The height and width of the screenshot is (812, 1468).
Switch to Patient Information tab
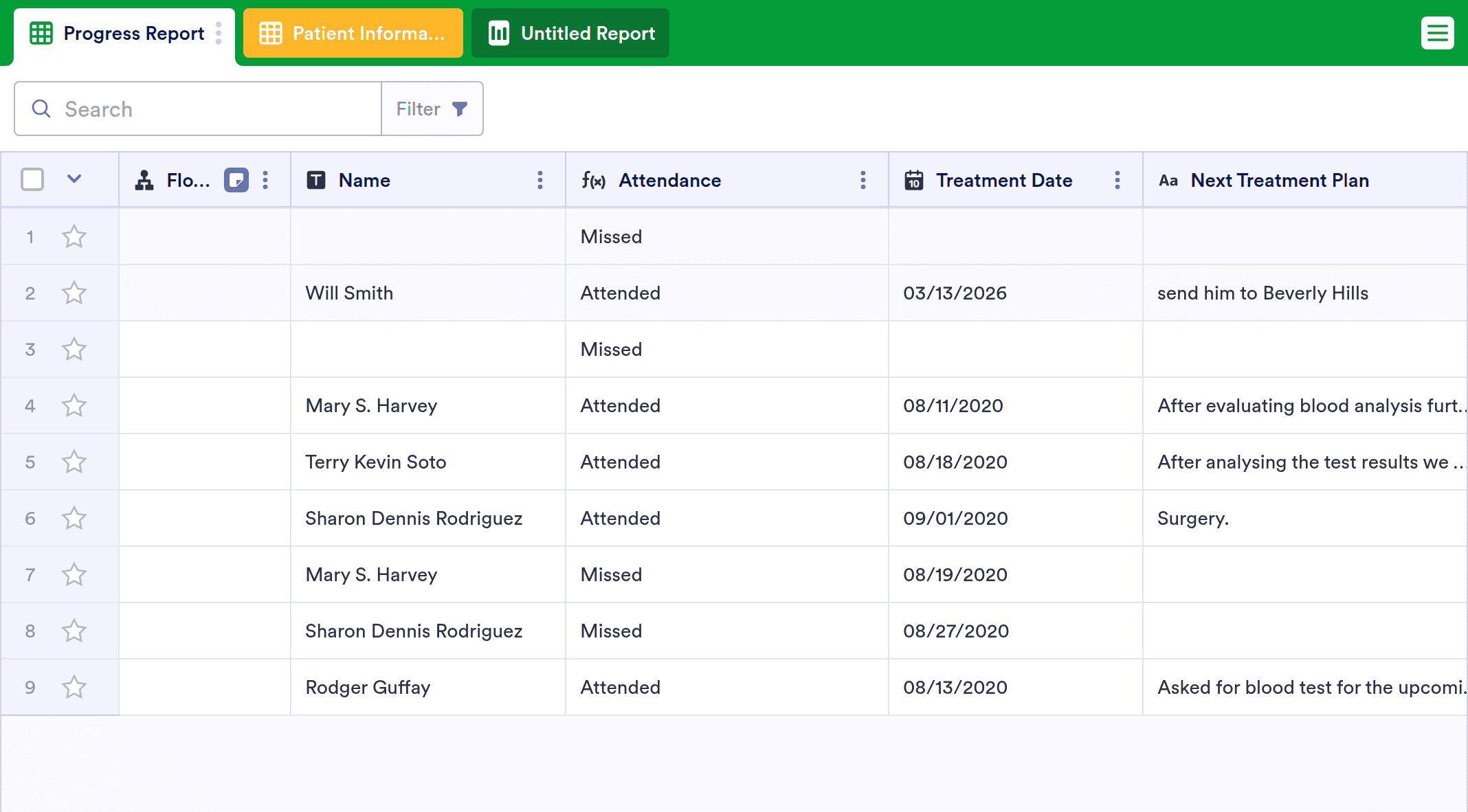pos(353,33)
